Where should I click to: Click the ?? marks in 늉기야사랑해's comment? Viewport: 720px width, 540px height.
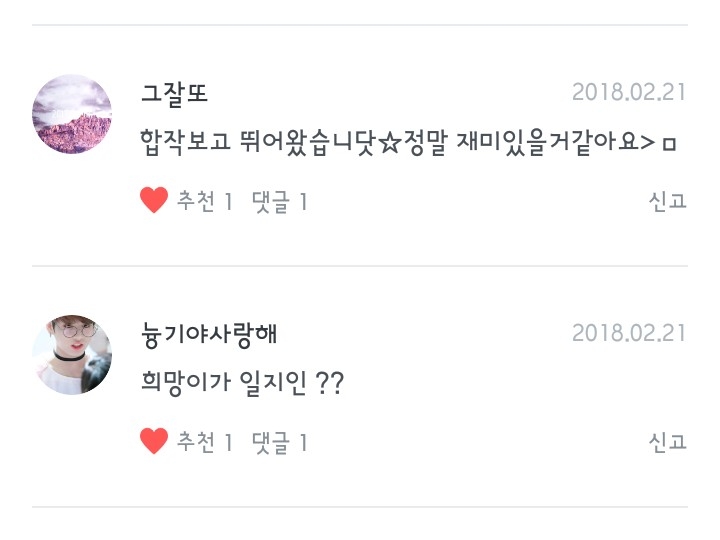(x=329, y=383)
